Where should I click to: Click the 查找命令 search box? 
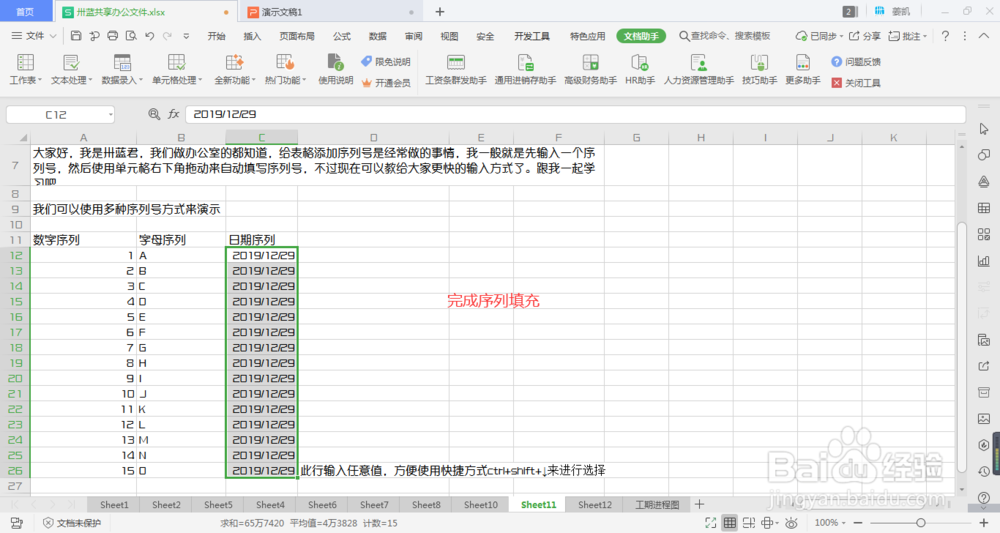pos(724,36)
